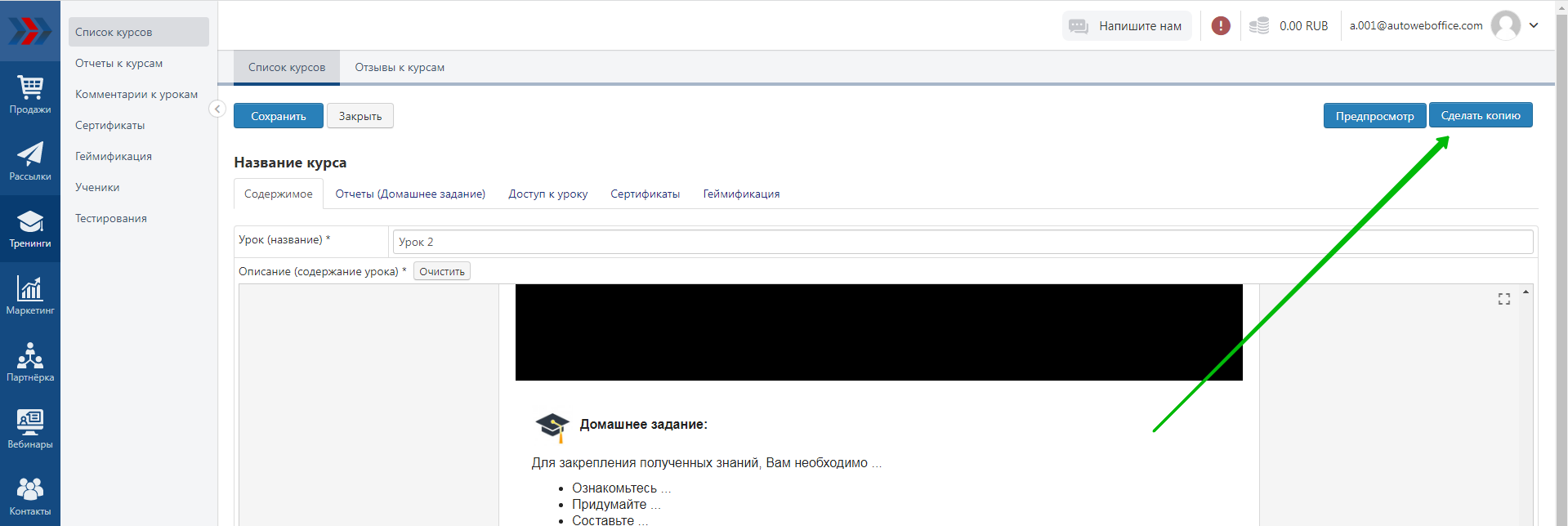Open the Рассылки paper plane section
The image size is (1568, 526).
(x=30, y=161)
